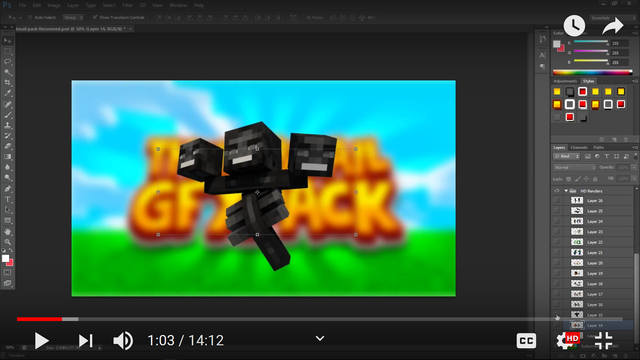
Task: Select the Move tool in the Photoshop toolbox
Action: click(7, 41)
